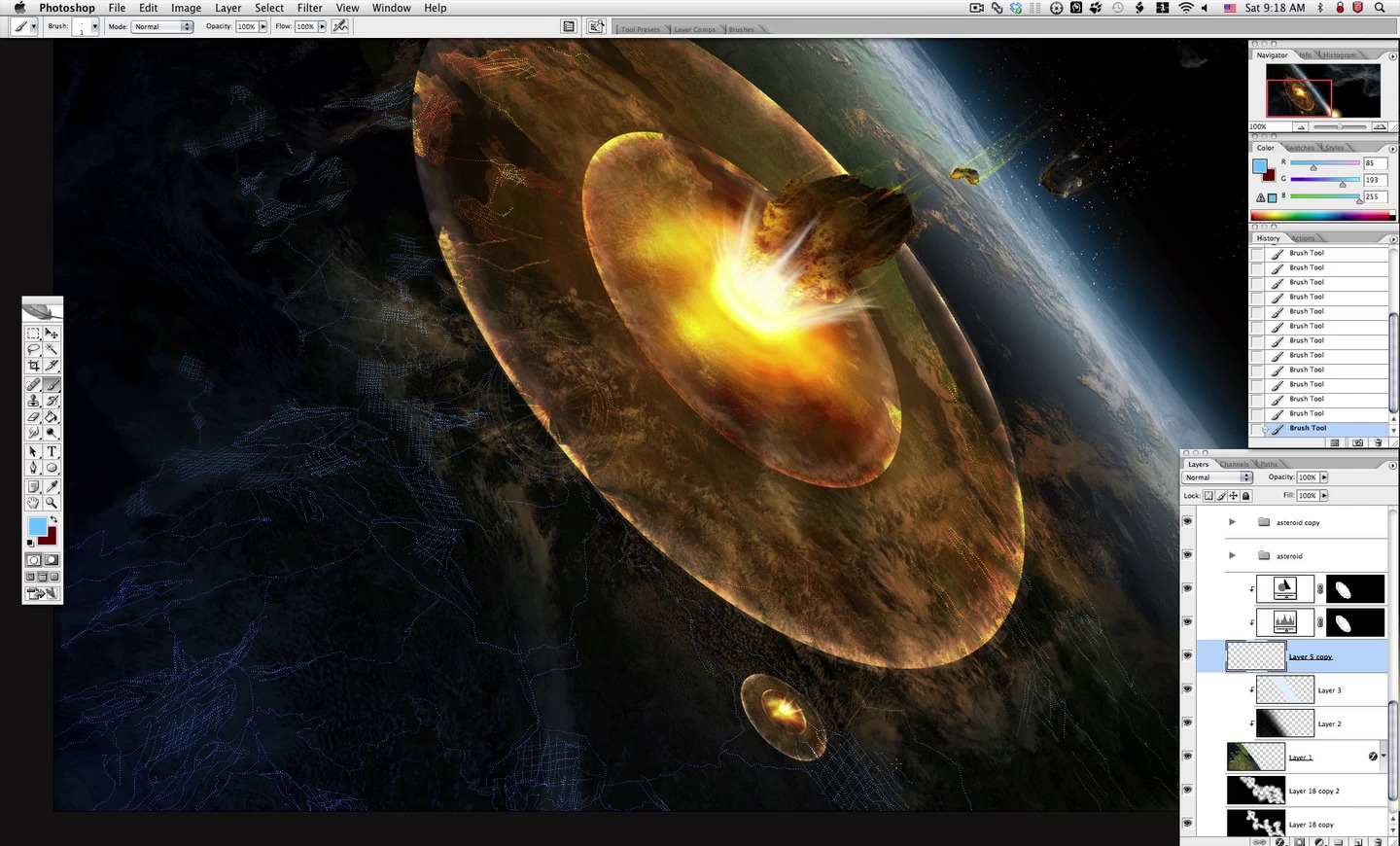Hide the asteroid copy group
The image size is (1400, 846).
pyautogui.click(x=1187, y=521)
